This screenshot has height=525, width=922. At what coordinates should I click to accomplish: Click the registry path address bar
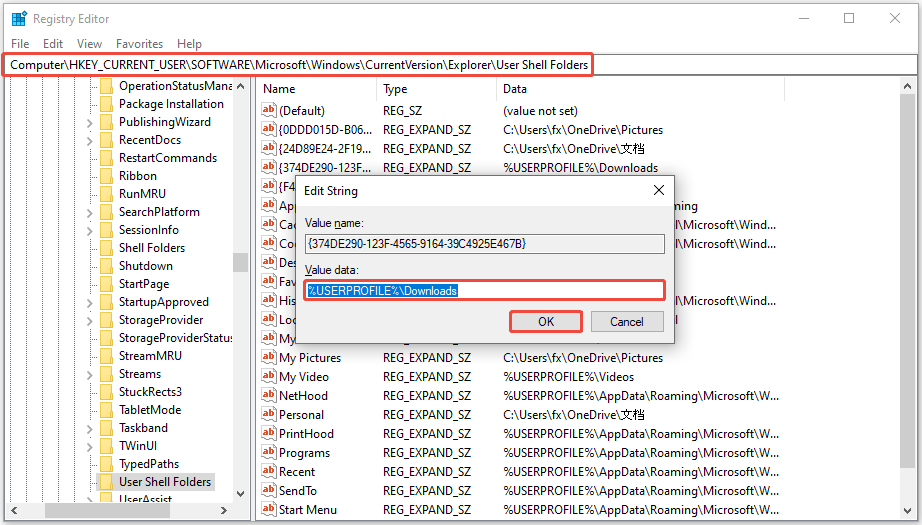[460, 65]
